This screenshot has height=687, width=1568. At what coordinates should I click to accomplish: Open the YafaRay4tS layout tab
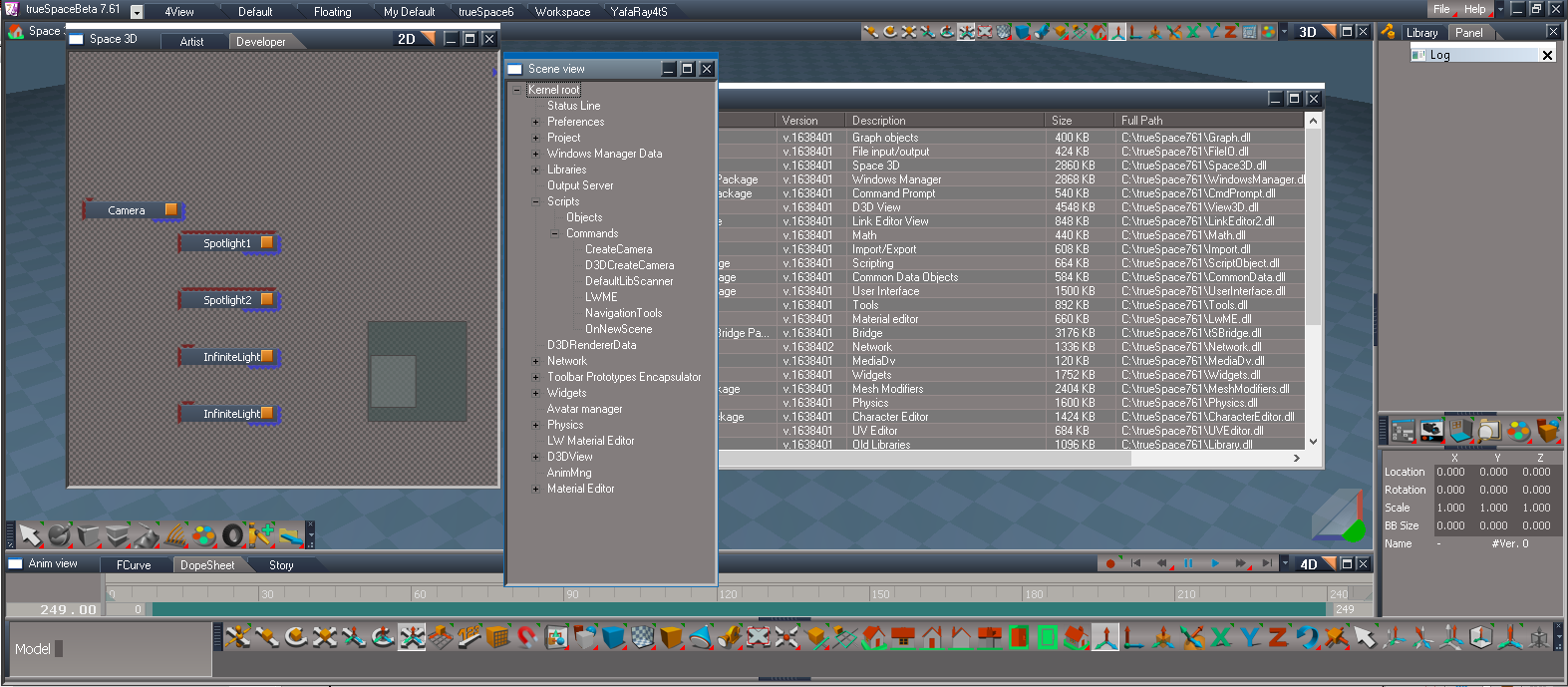[639, 12]
